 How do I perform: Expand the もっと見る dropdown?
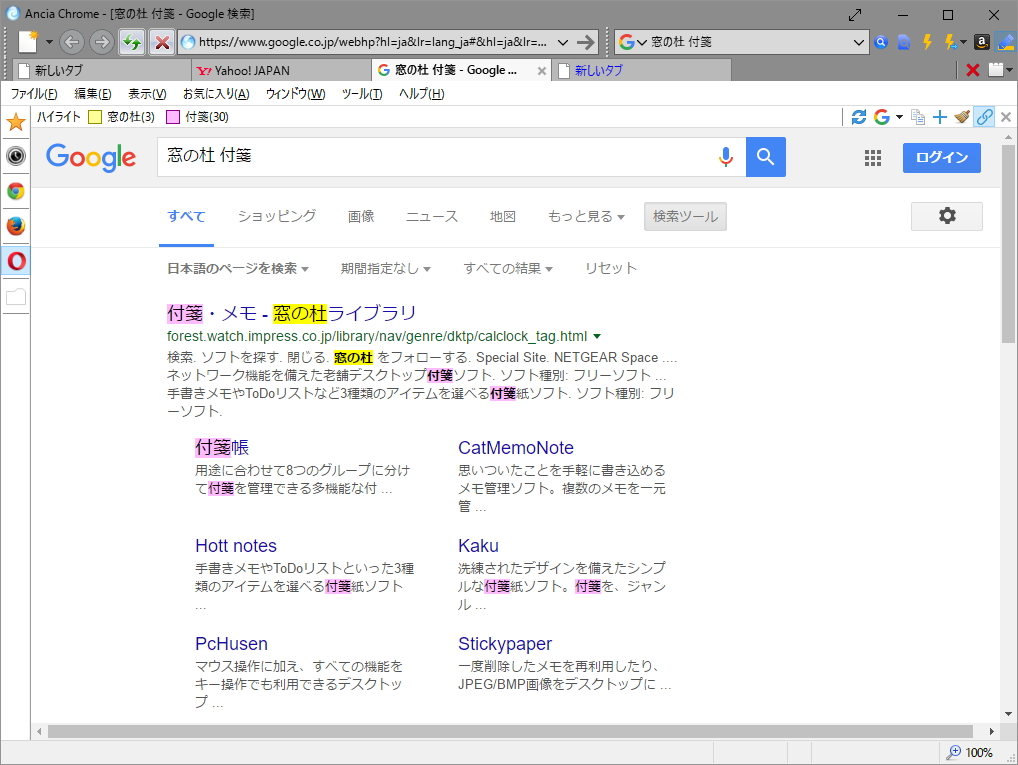point(586,216)
